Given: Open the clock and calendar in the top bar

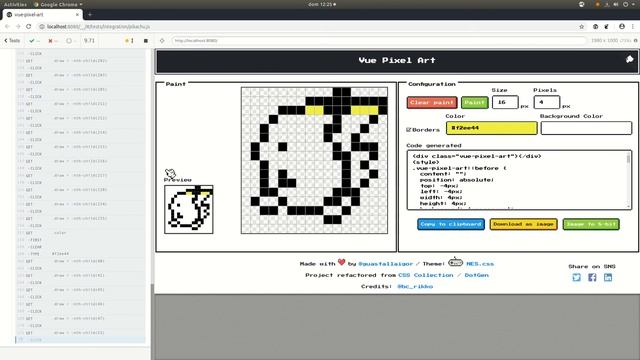Looking at the screenshot, I should click(x=322, y=4).
